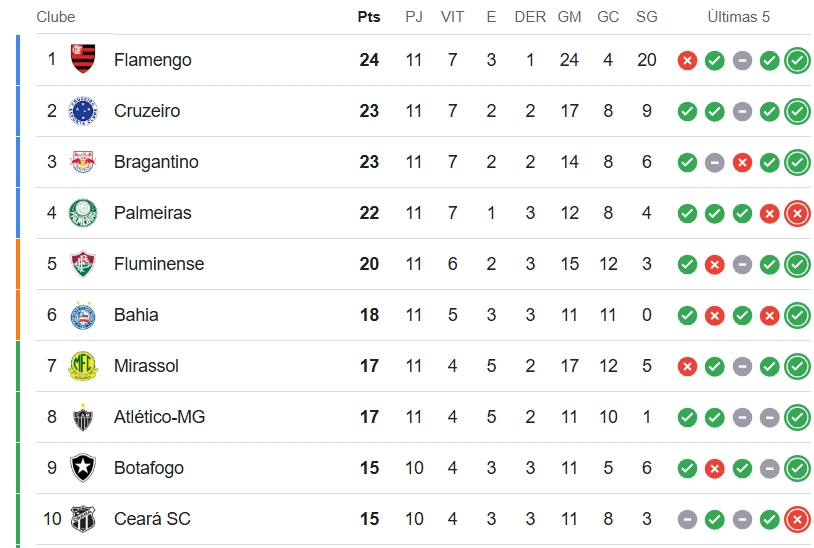The height and width of the screenshot is (548, 814).
Task: Click Bragantino's red loss result icon
Action: point(742,162)
